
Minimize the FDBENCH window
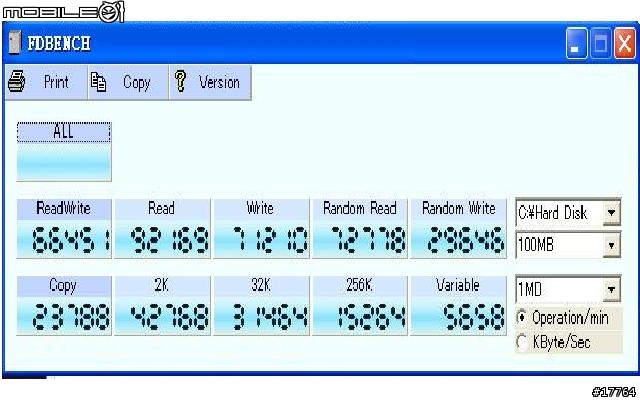576,43
